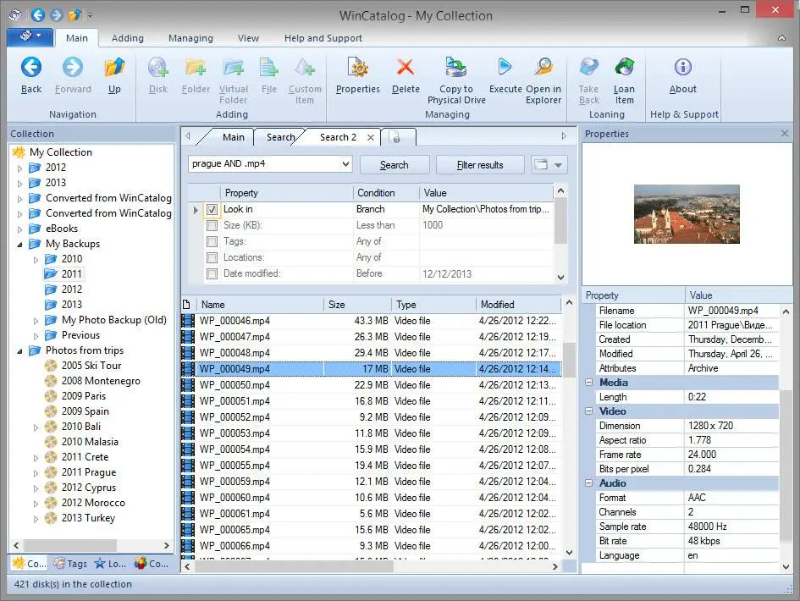Expand the 2011 Prague tree node

37,473
